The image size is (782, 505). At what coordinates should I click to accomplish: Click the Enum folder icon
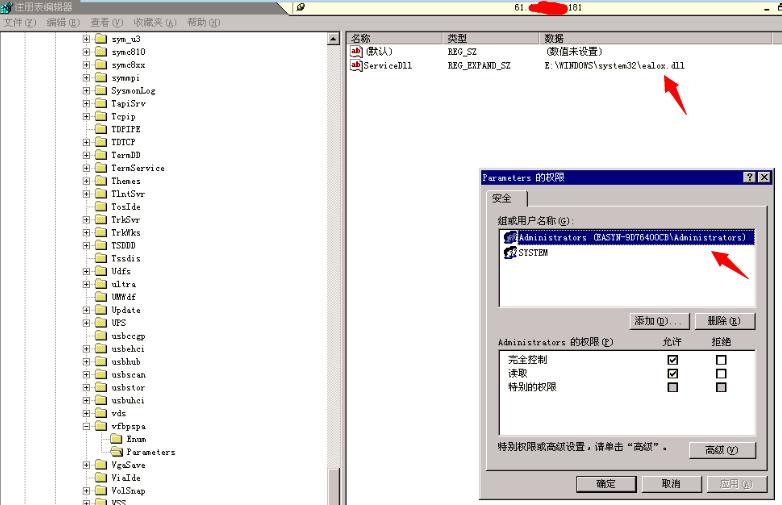point(117,439)
